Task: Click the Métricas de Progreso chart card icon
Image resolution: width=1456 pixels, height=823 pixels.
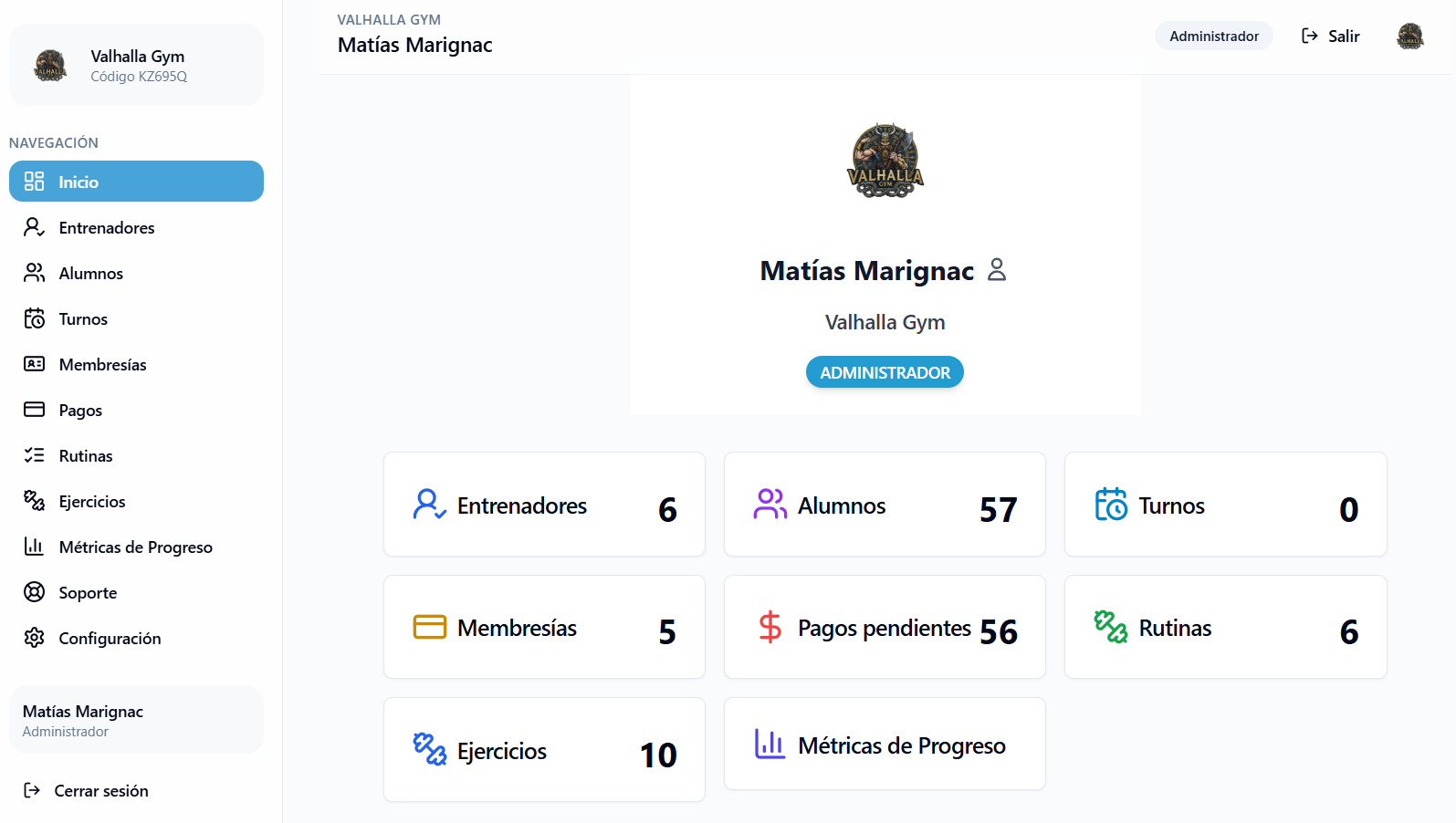Action: click(770, 745)
